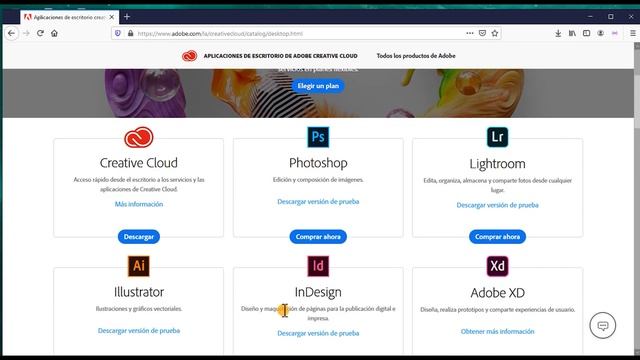Click the Lightroom Lr icon

[497, 137]
